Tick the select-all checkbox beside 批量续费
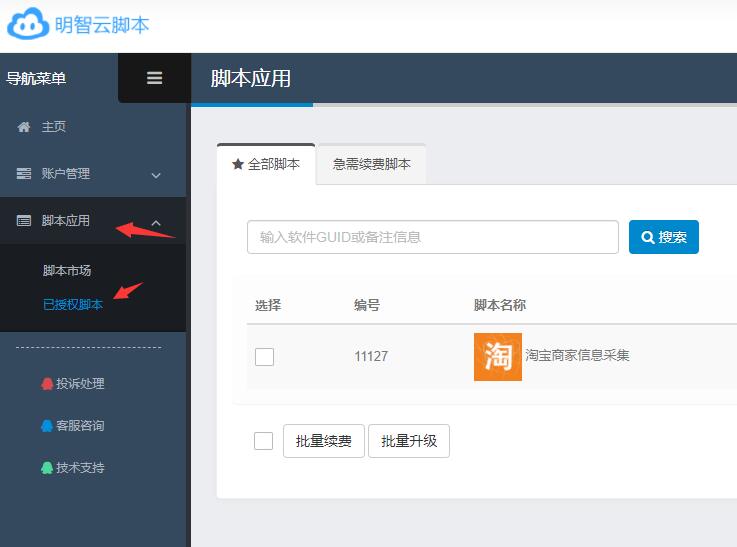This screenshot has width=737, height=547. (263, 441)
